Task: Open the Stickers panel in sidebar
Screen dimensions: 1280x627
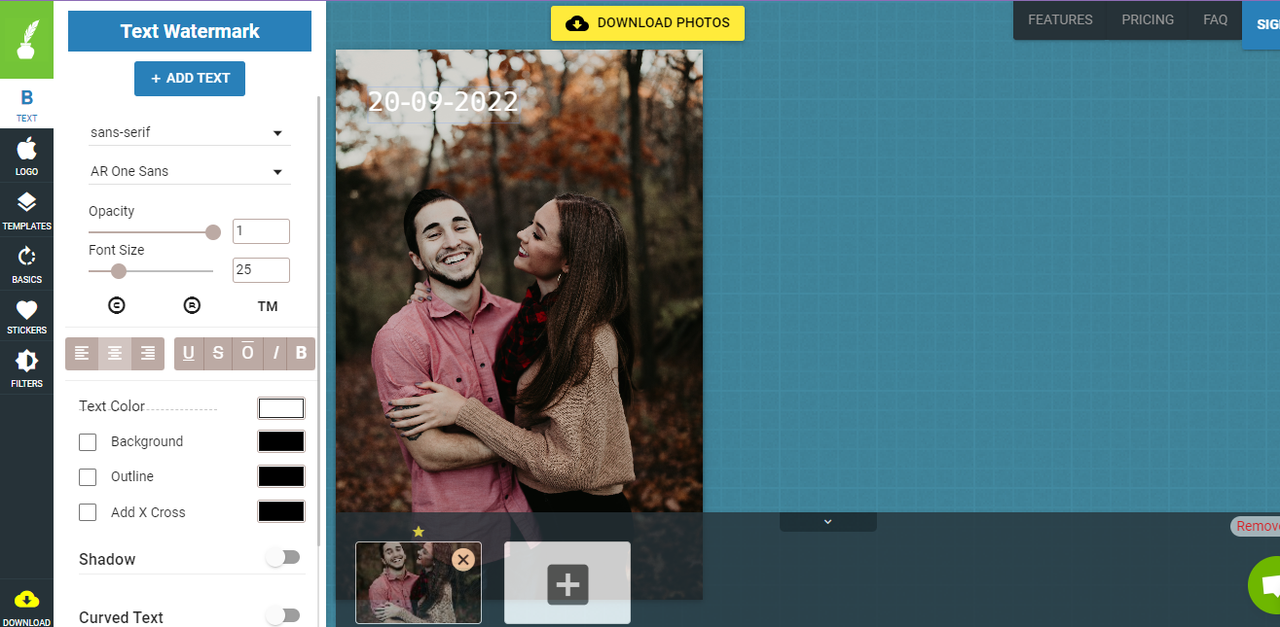Action: 26,317
